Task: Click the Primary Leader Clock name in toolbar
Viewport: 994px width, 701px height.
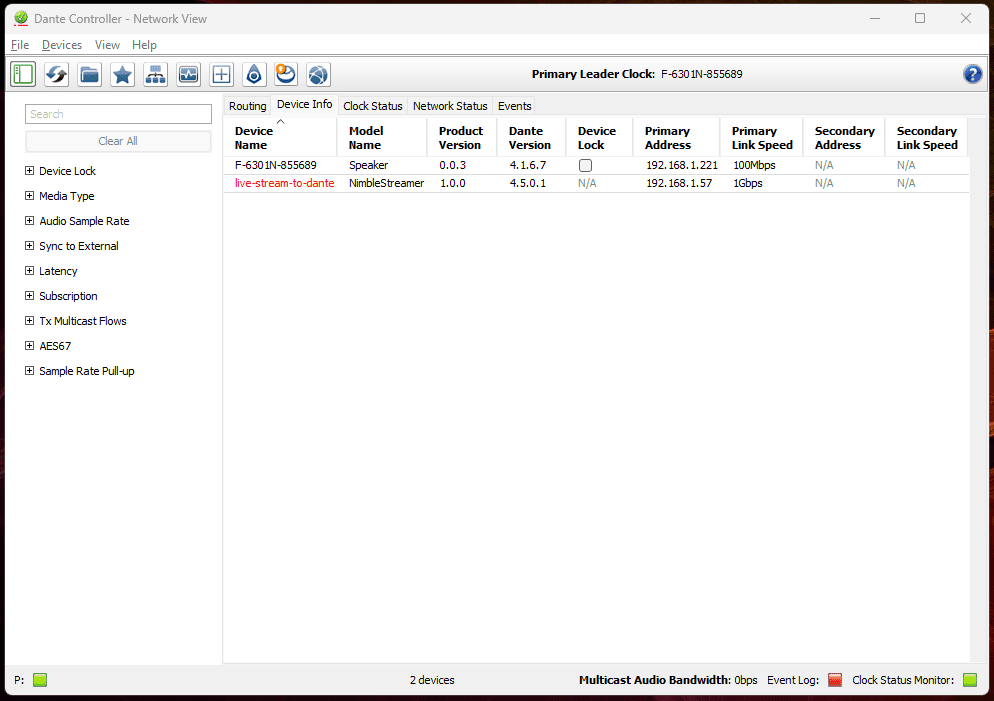Action: 701,74
